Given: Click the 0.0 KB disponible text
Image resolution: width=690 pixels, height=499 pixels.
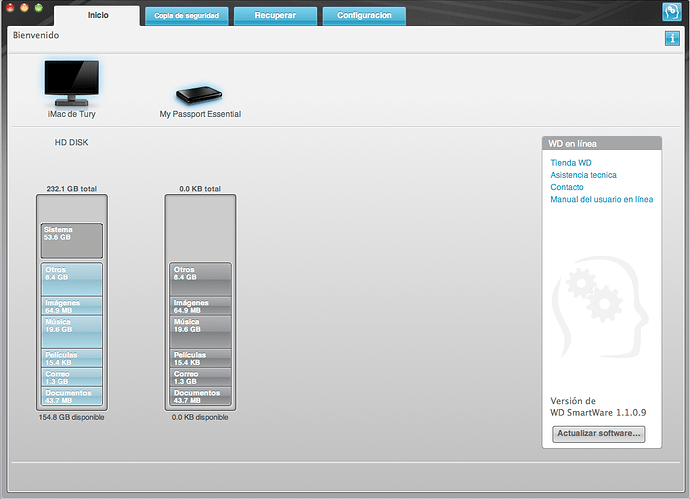Looking at the screenshot, I should [200, 417].
